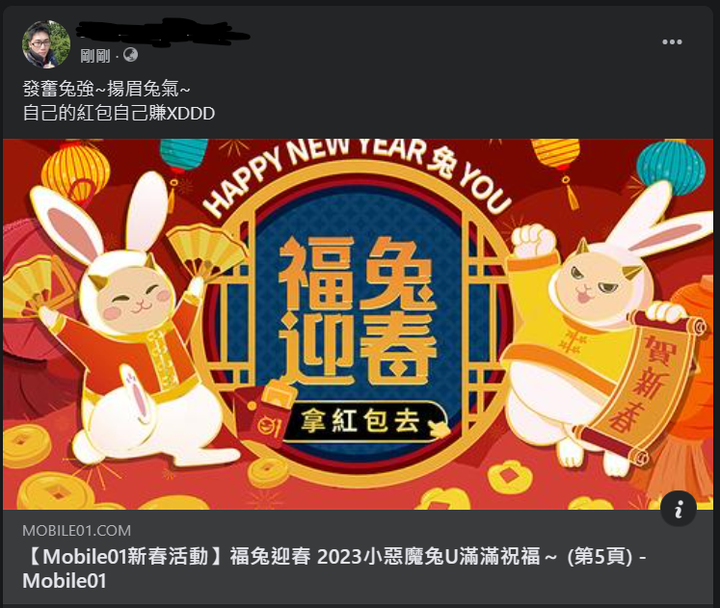
Task: Open the 【Mobile01新春活動】福兔迎春 link title
Action: (335, 569)
